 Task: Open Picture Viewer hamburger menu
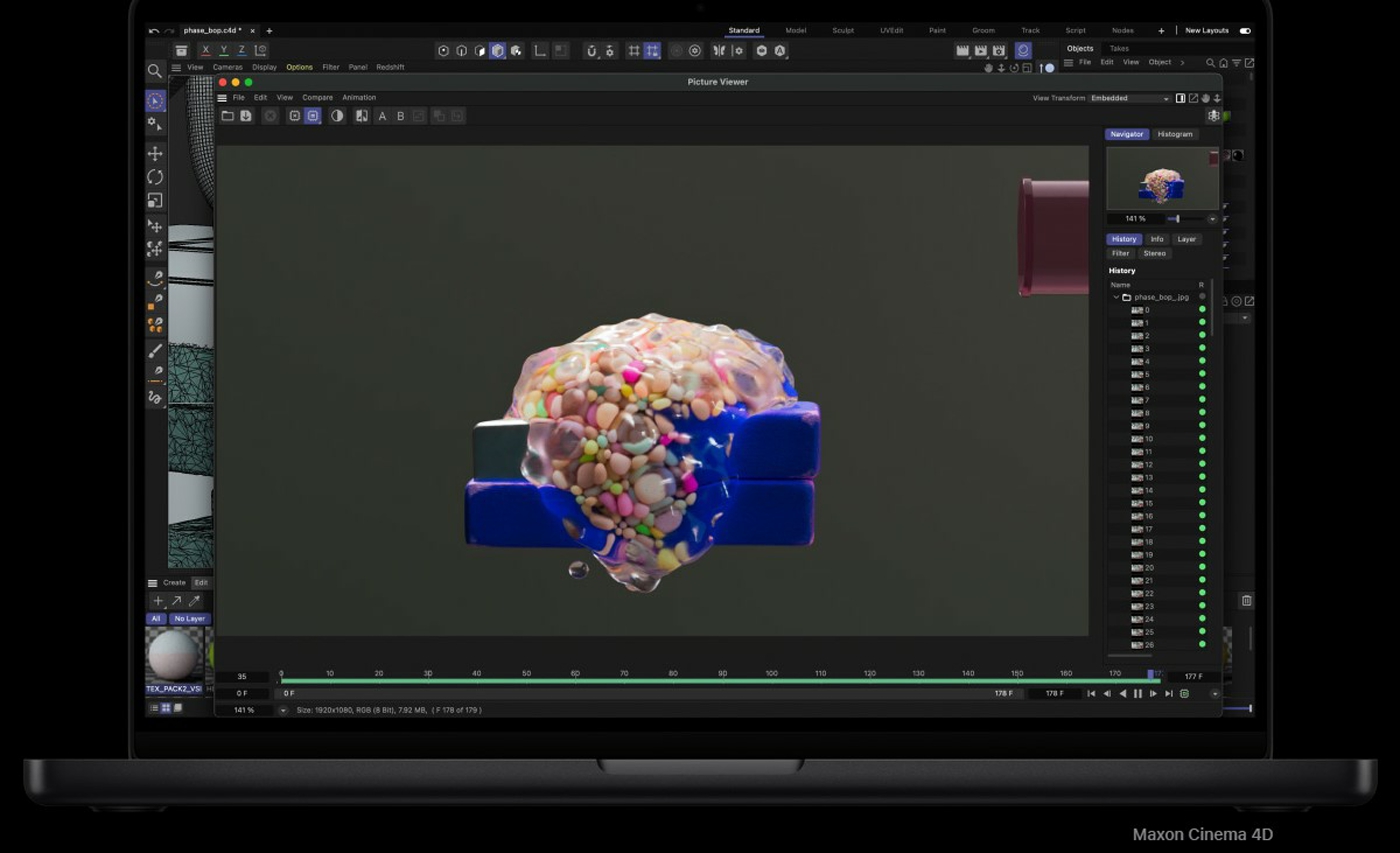point(222,98)
